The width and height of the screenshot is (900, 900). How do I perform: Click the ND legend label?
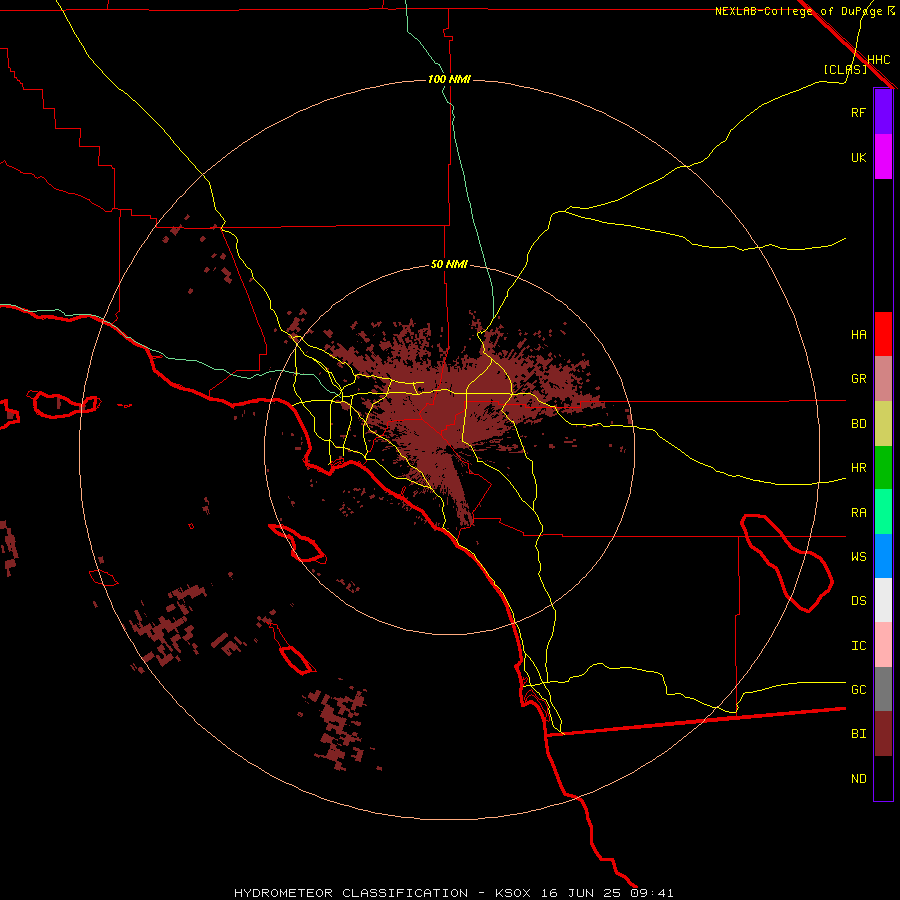[858, 779]
